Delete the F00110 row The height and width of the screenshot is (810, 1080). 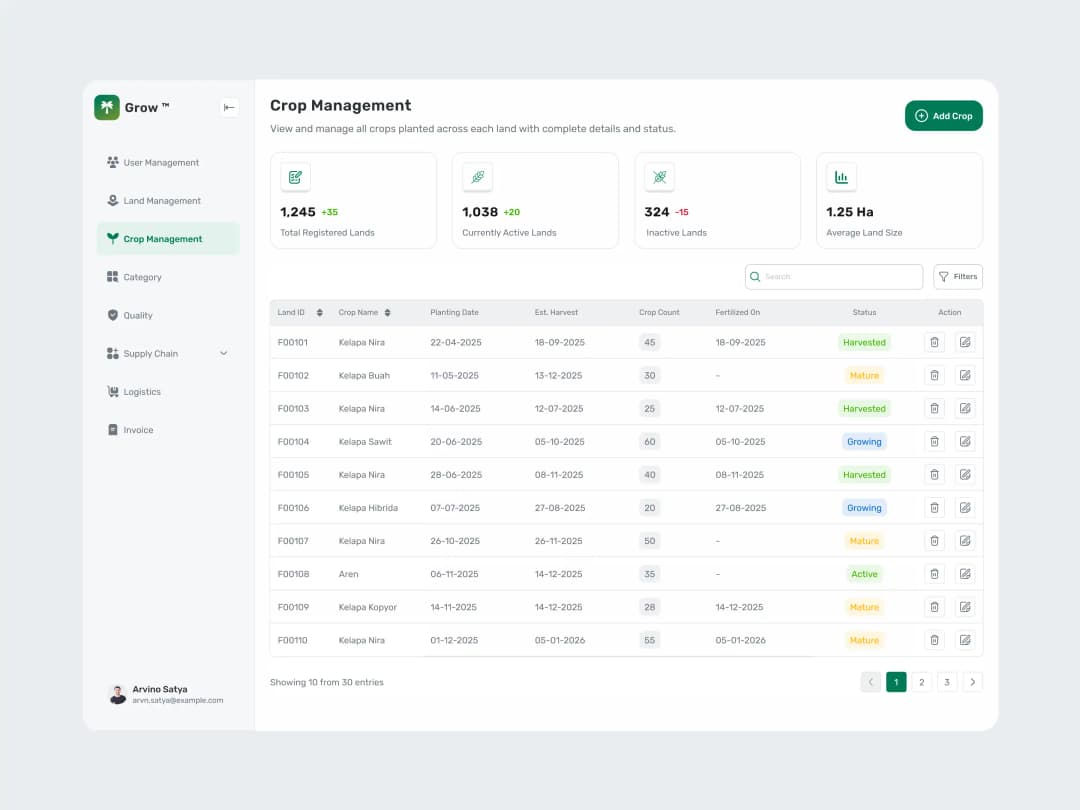[x=934, y=640]
